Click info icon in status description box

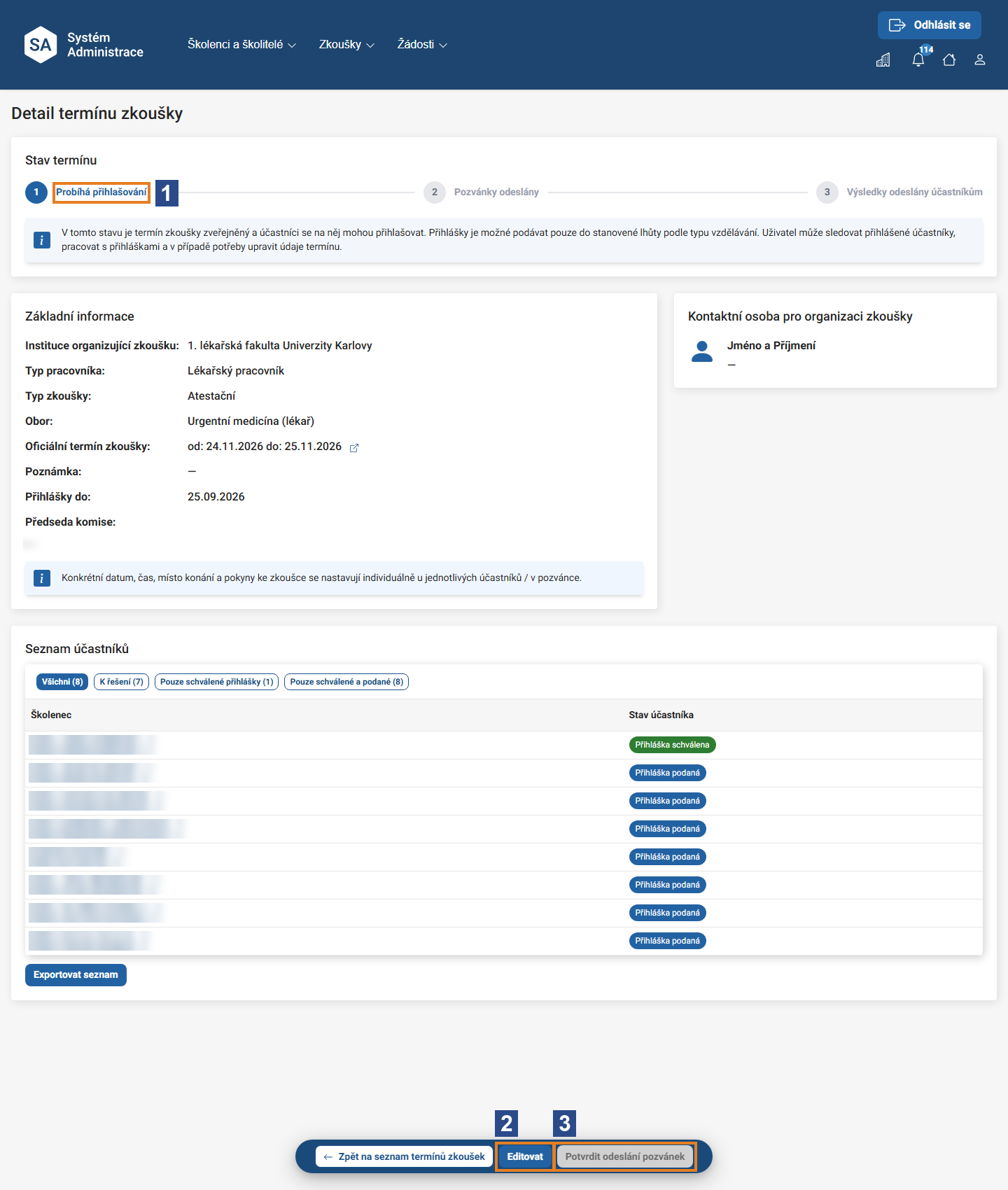click(x=42, y=240)
